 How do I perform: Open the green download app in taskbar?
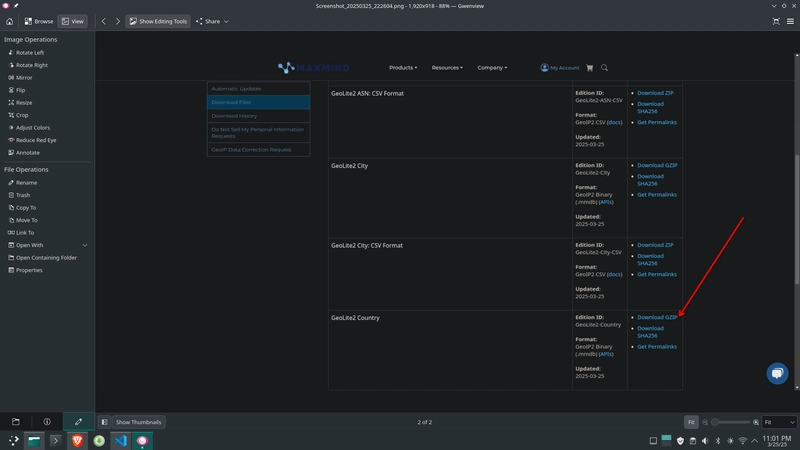pos(99,440)
